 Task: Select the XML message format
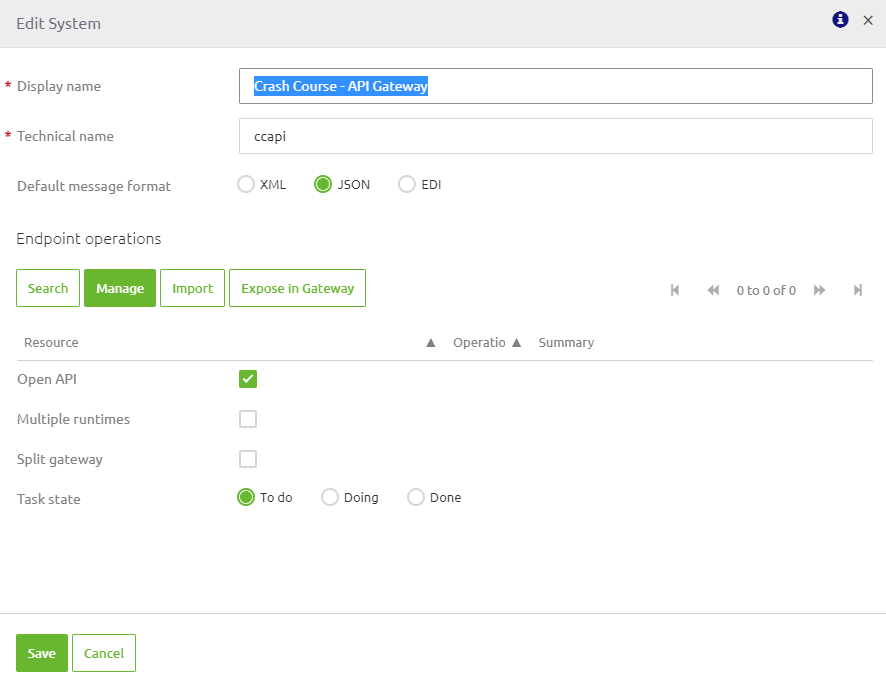tap(246, 184)
